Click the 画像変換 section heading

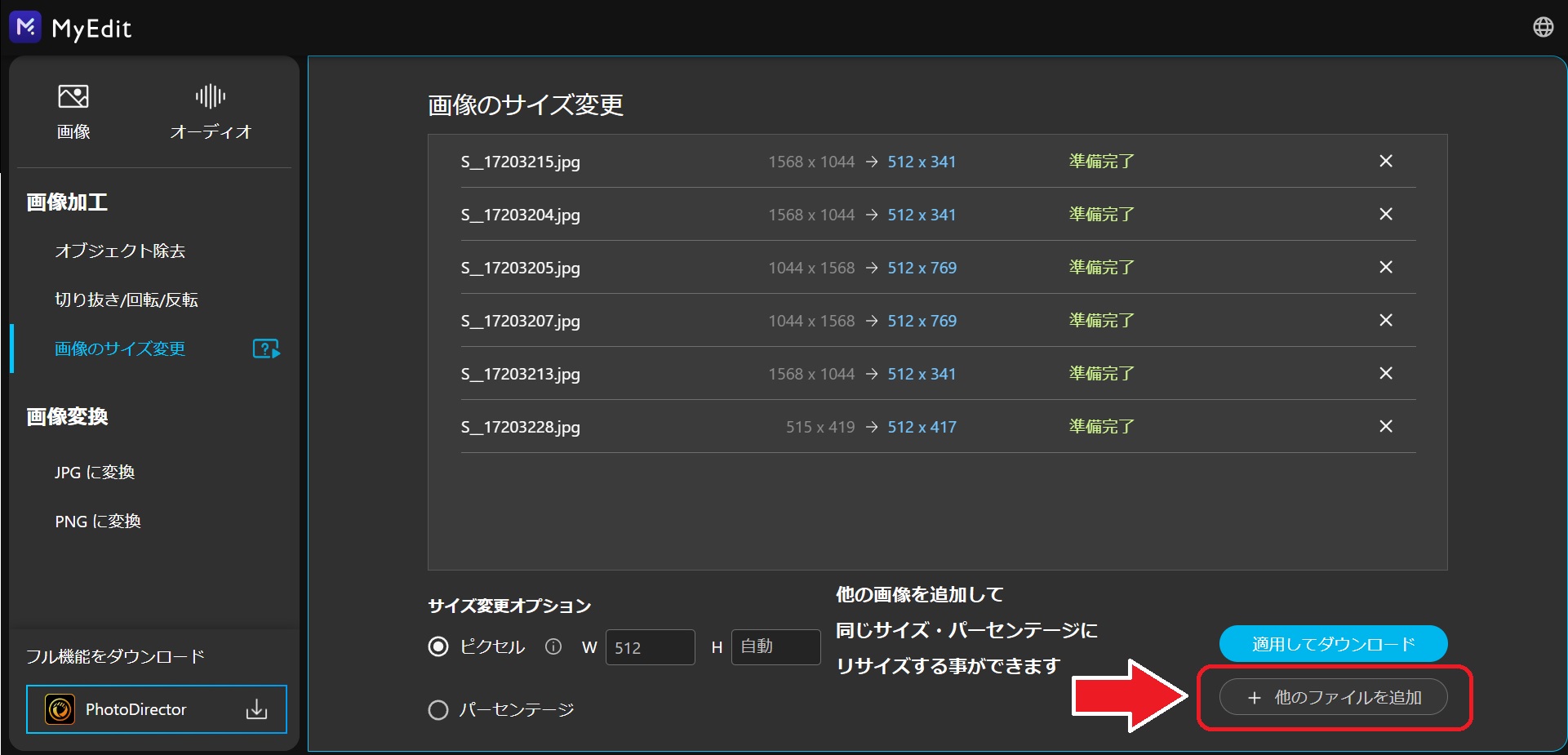coord(67,416)
